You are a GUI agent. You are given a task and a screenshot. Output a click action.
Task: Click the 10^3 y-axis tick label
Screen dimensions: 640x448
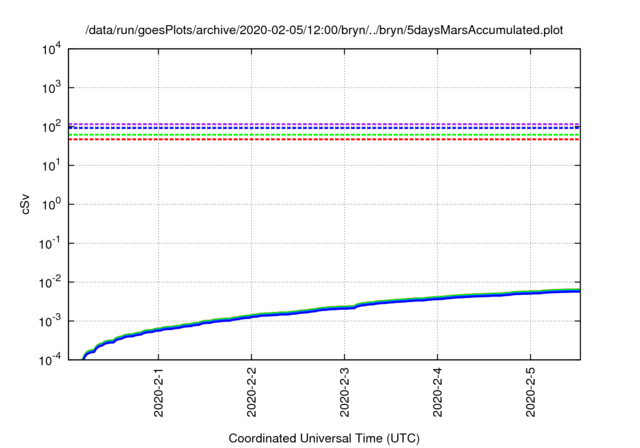52,87
